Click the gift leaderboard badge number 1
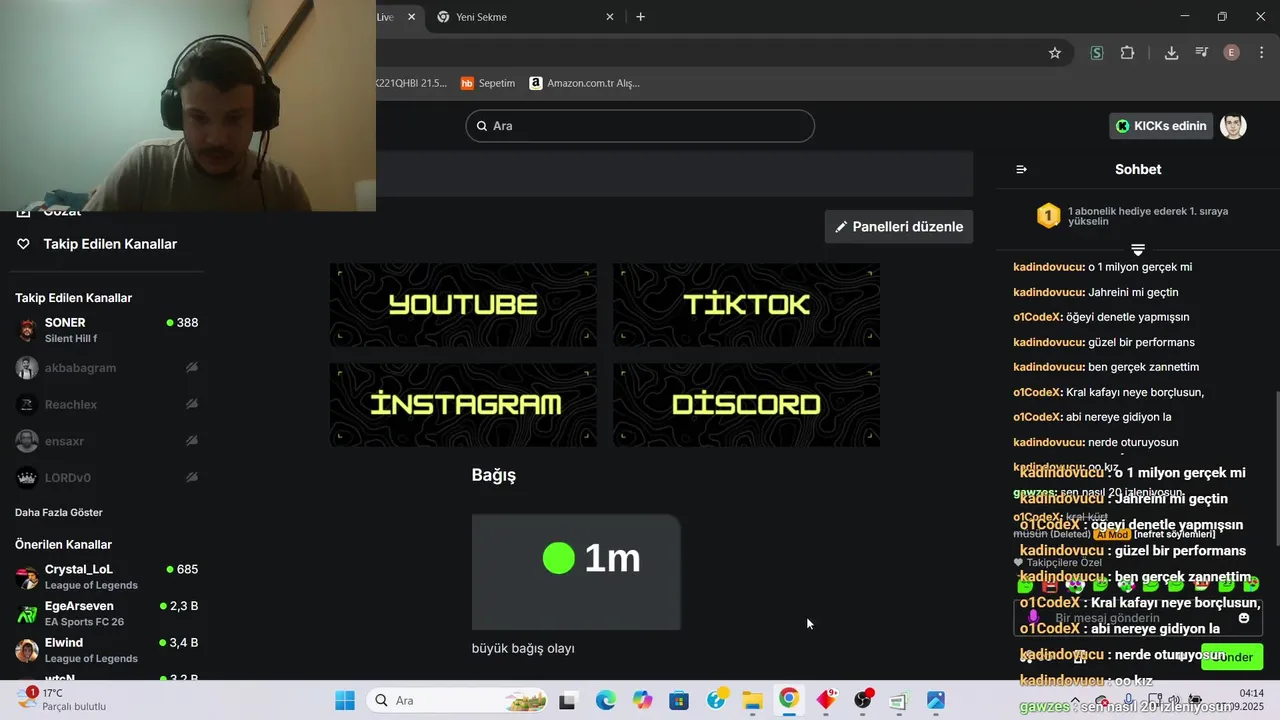 pos(1048,216)
